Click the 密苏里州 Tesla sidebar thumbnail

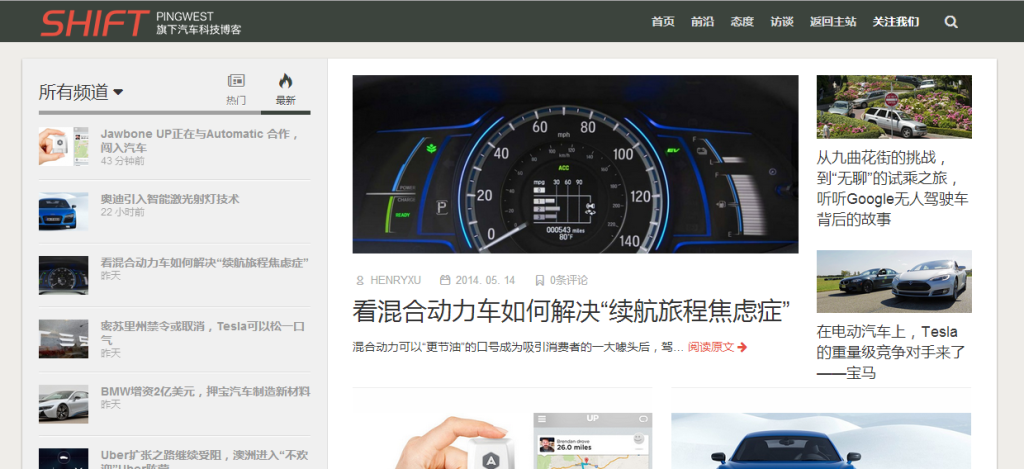coord(63,338)
